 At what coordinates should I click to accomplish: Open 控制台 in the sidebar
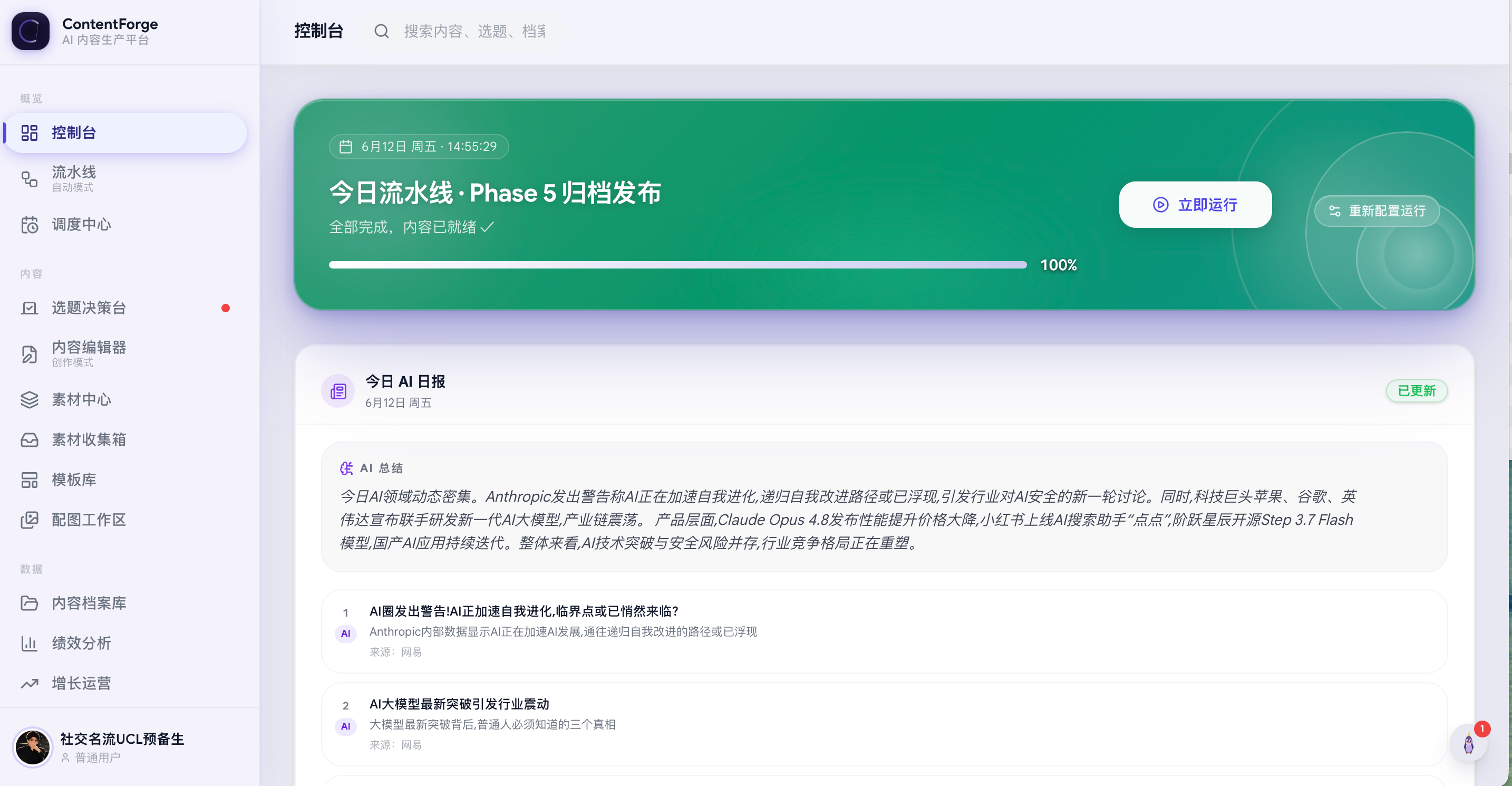[125, 133]
